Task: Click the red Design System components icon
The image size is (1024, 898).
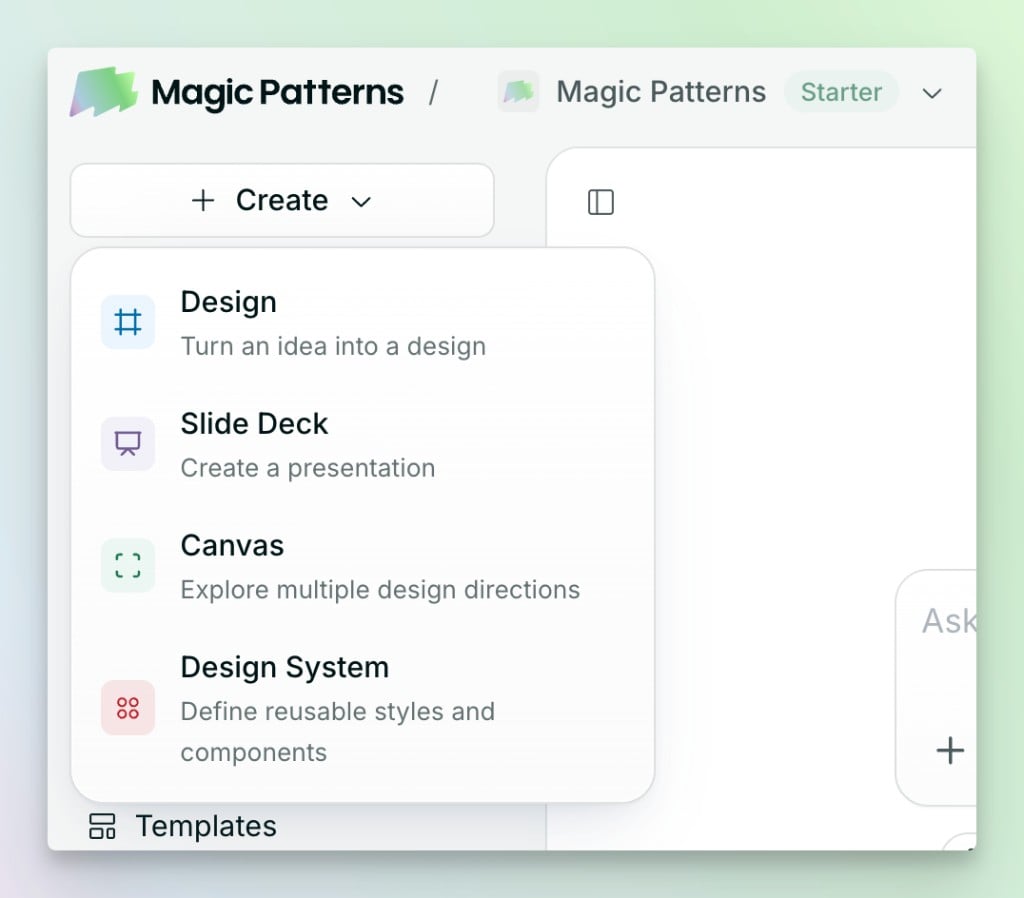Action: click(x=128, y=708)
